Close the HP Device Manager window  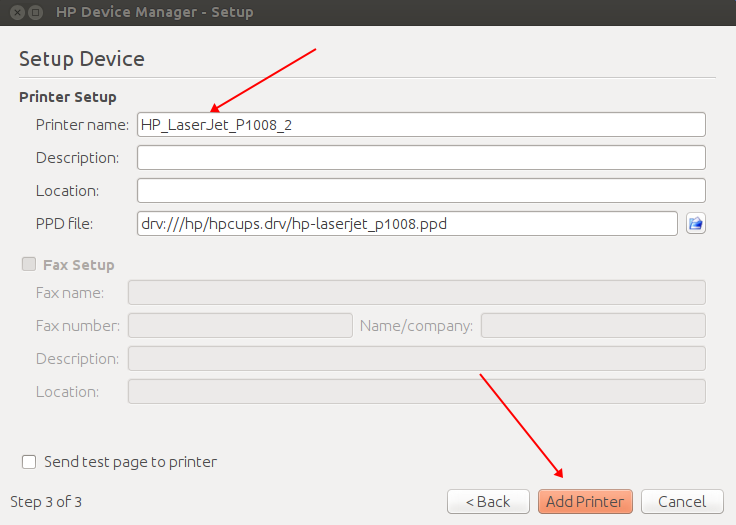[x=17, y=12]
